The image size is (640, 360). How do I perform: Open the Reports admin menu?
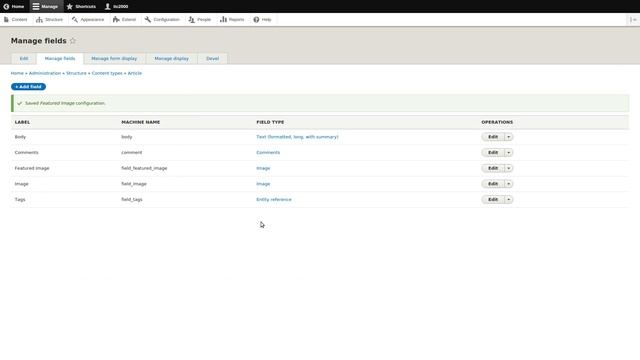click(232, 20)
